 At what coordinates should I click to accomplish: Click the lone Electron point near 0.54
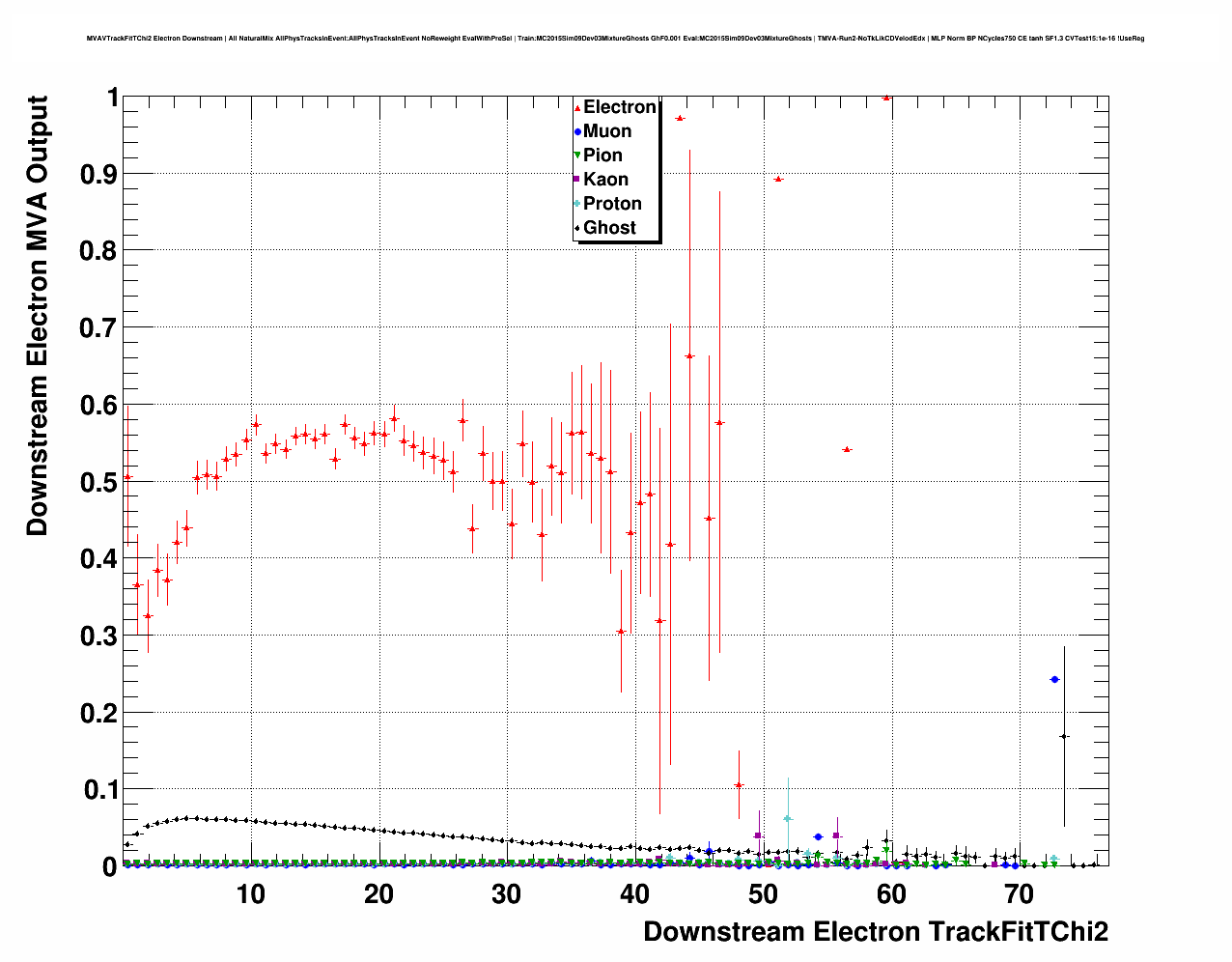tap(847, 449)
